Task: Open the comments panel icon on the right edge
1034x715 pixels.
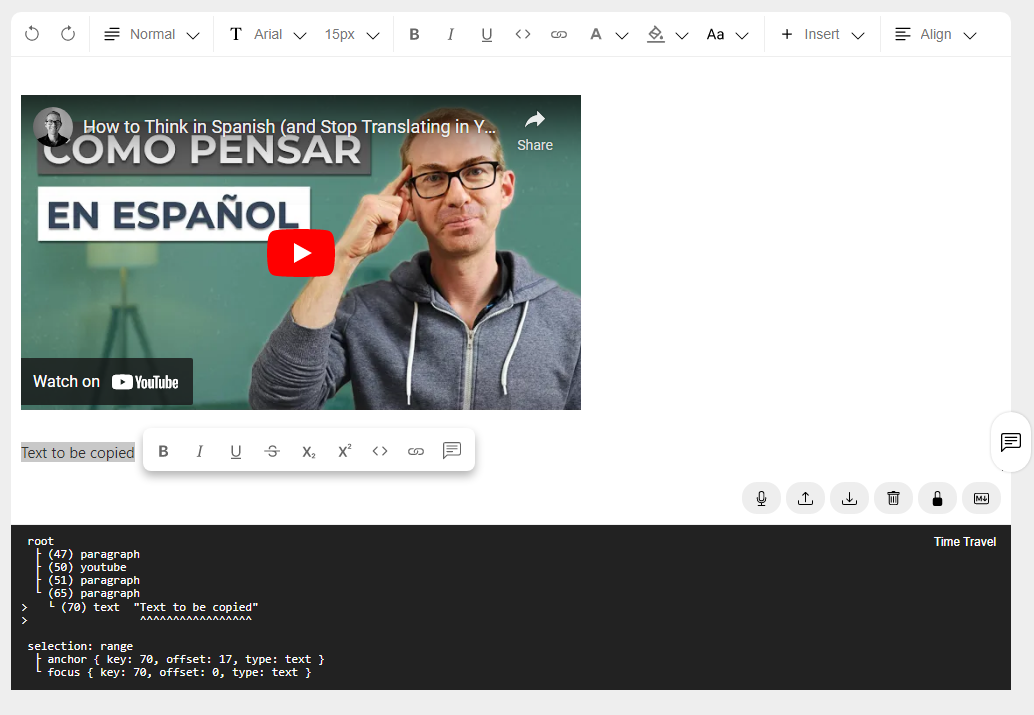Action: 1011,441
